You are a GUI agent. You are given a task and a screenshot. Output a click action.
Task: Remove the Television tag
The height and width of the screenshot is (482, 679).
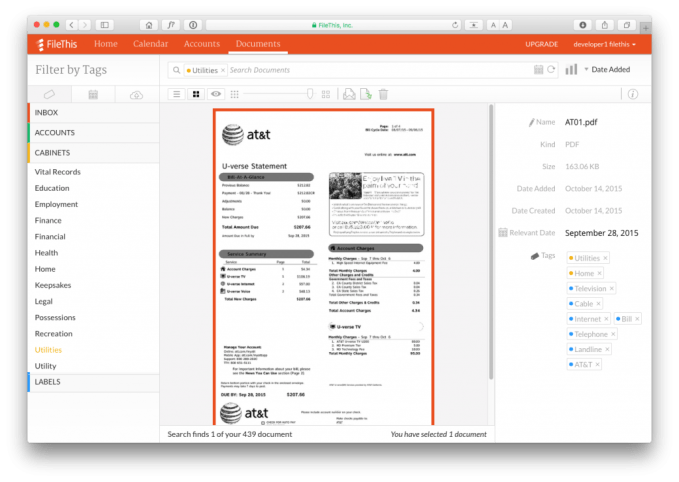[611, 288]
